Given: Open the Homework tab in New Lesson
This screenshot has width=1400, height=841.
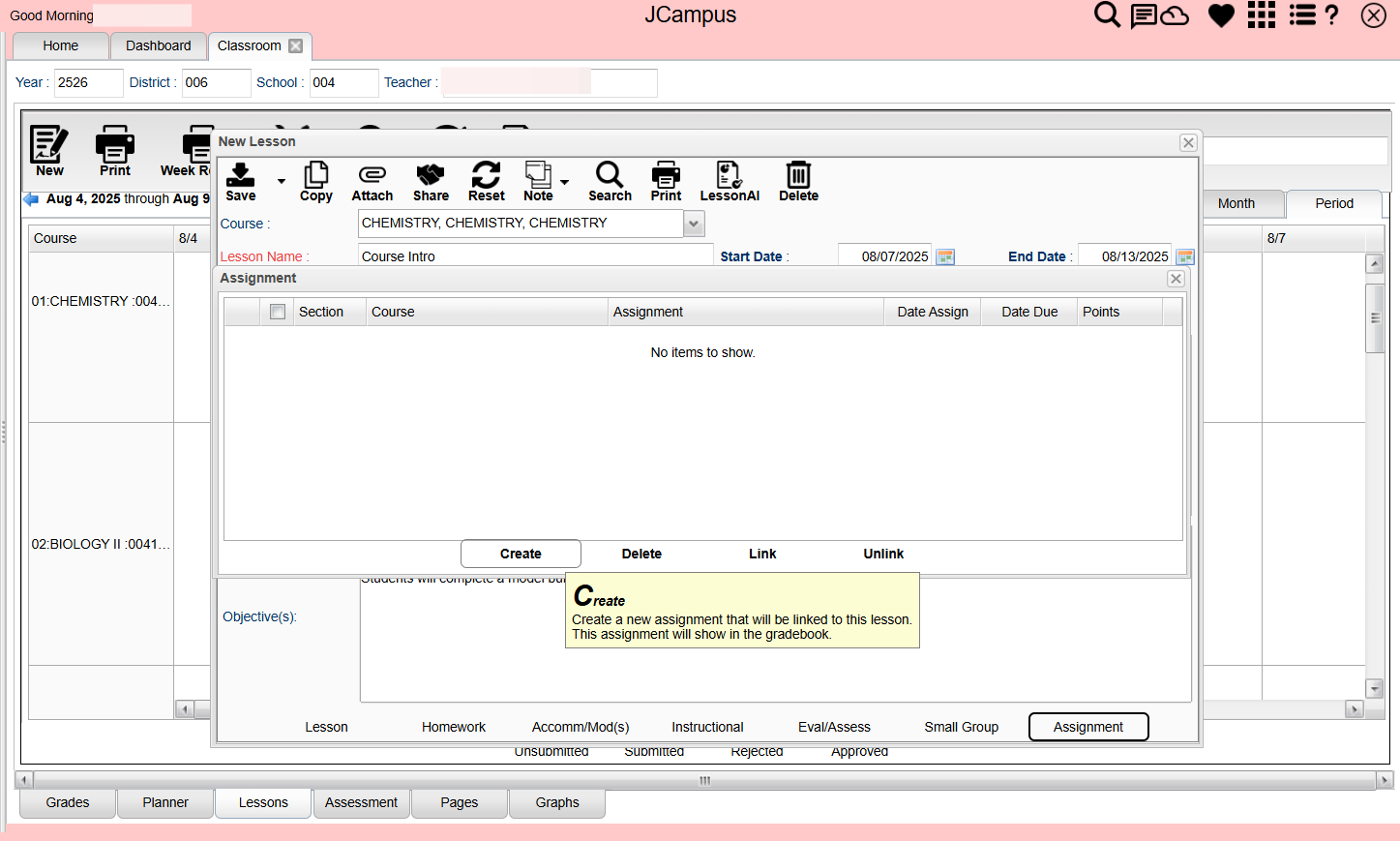Looking at the screenshot, I should [x=454, y=727].
